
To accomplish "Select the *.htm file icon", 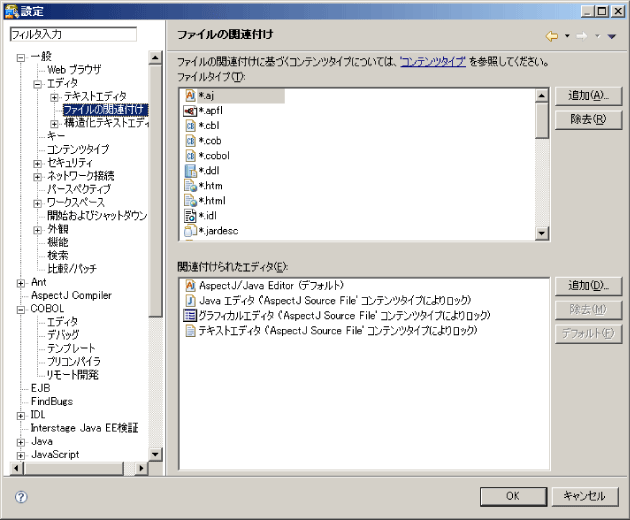I will (x=190, y=186).
